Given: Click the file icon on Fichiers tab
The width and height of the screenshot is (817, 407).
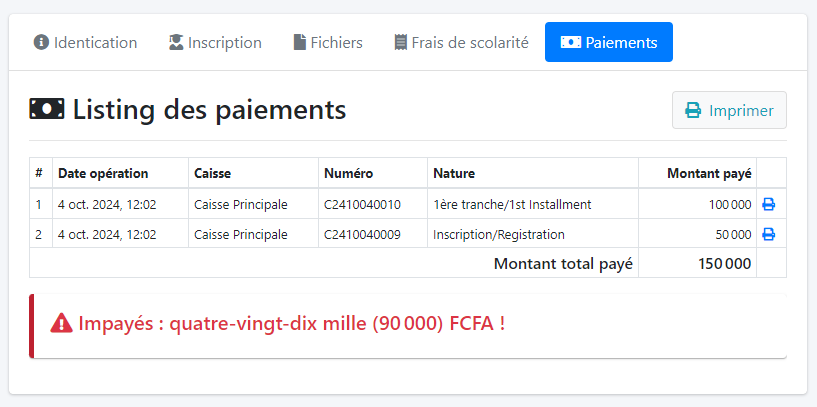Looking at the screenshot, I should pyautogui.click(x=300, y=42).
